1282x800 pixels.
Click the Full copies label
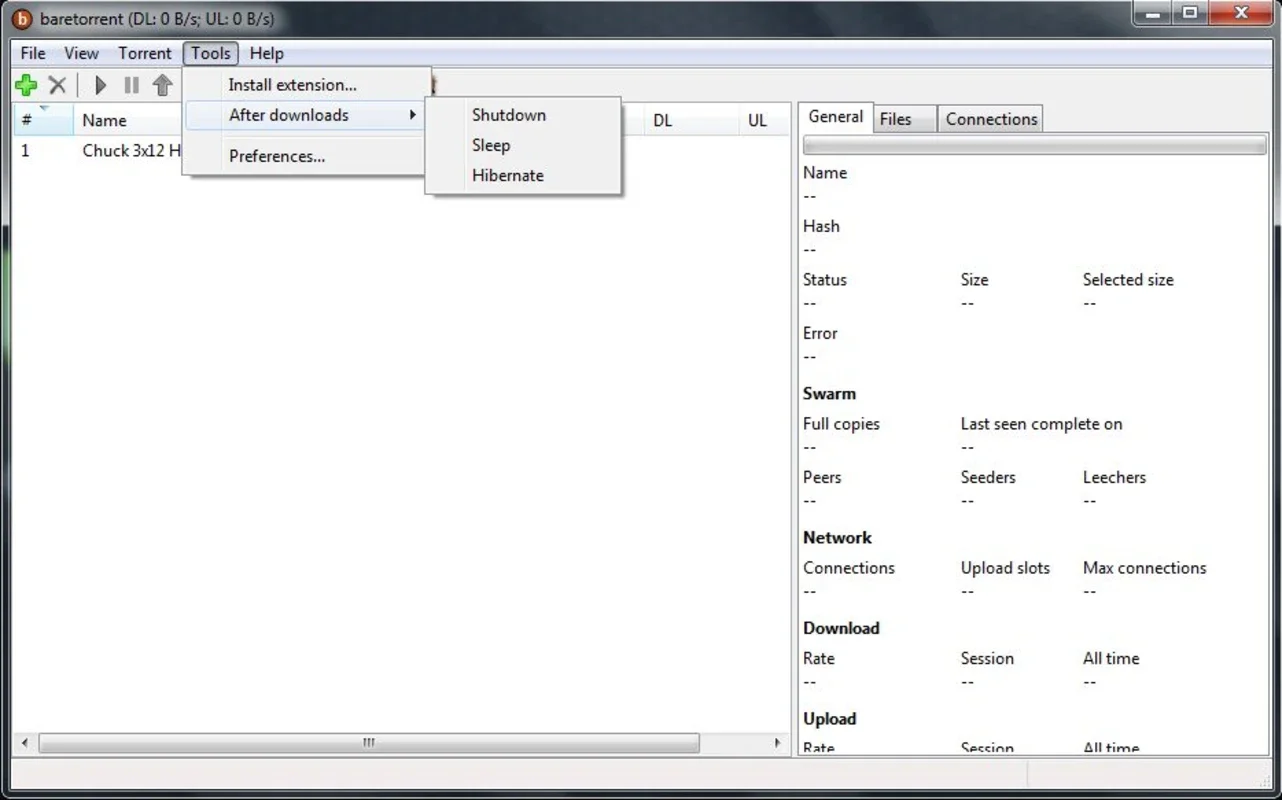tap(841, 424)
